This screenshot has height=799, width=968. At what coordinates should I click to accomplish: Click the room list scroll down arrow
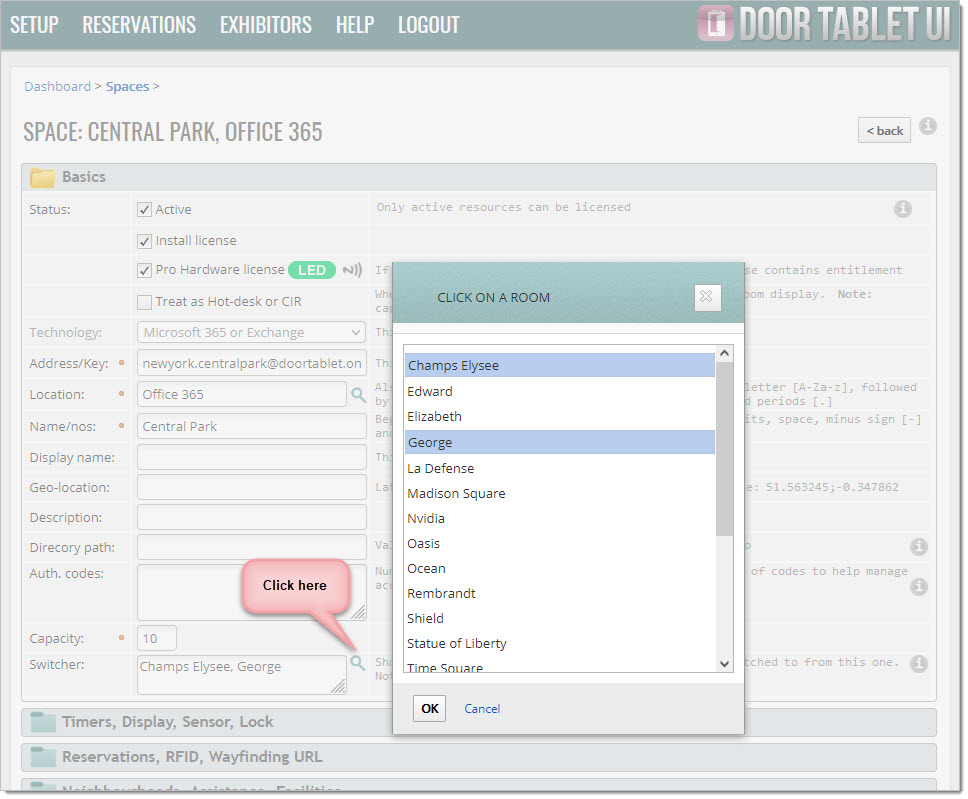click(x=725, y=663)
